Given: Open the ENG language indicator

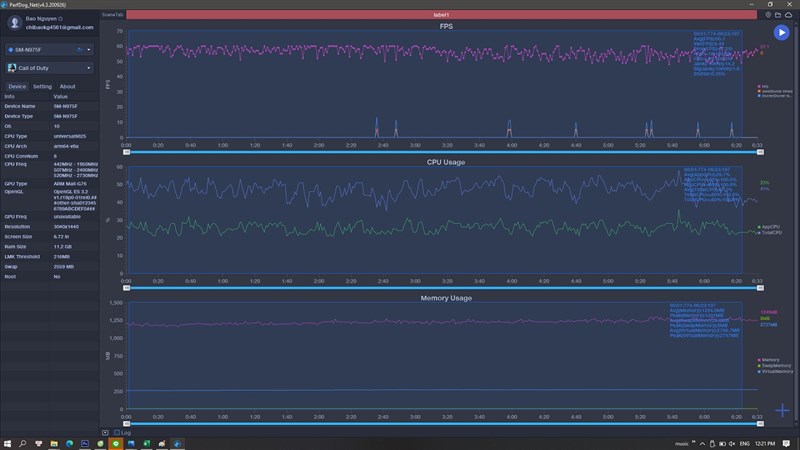Looking at the screenshot, I should coord(744,444).
